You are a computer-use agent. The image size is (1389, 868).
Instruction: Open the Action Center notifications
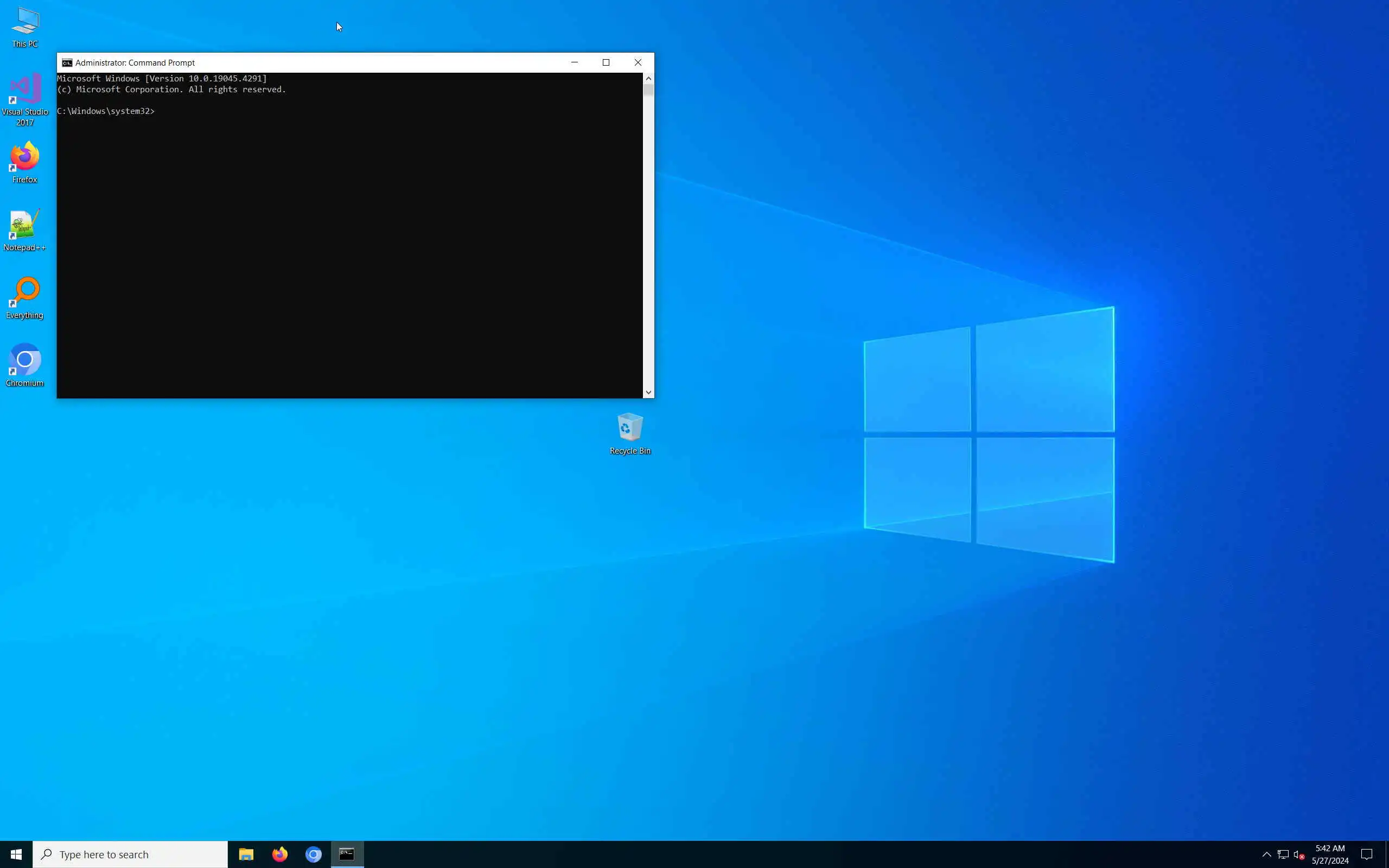[1366, 854]
